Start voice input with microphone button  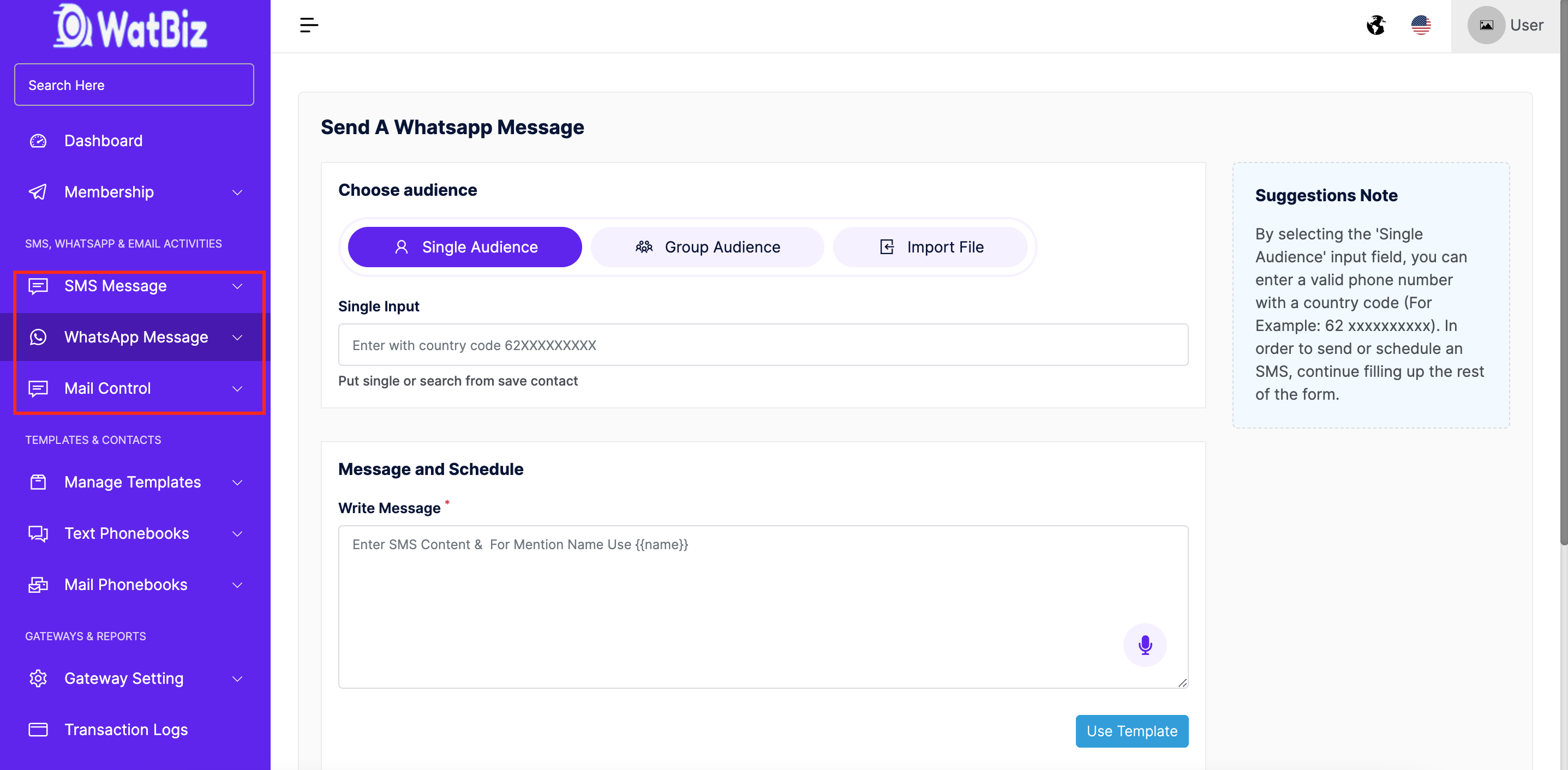click(1145, 645)
